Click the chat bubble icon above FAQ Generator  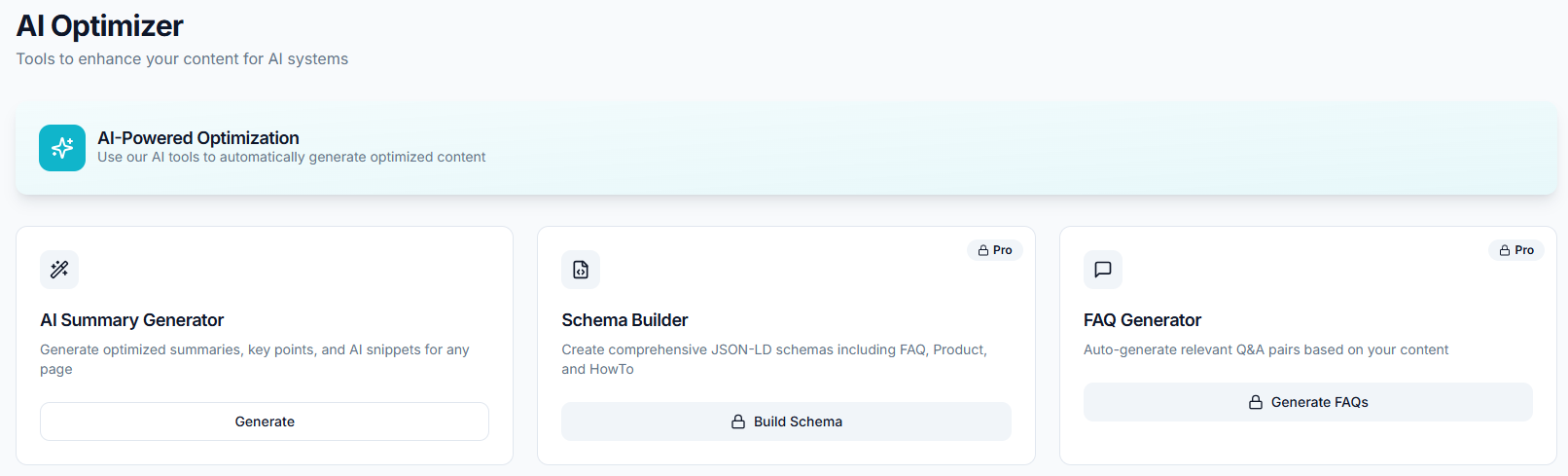(x=1103, y=270)
